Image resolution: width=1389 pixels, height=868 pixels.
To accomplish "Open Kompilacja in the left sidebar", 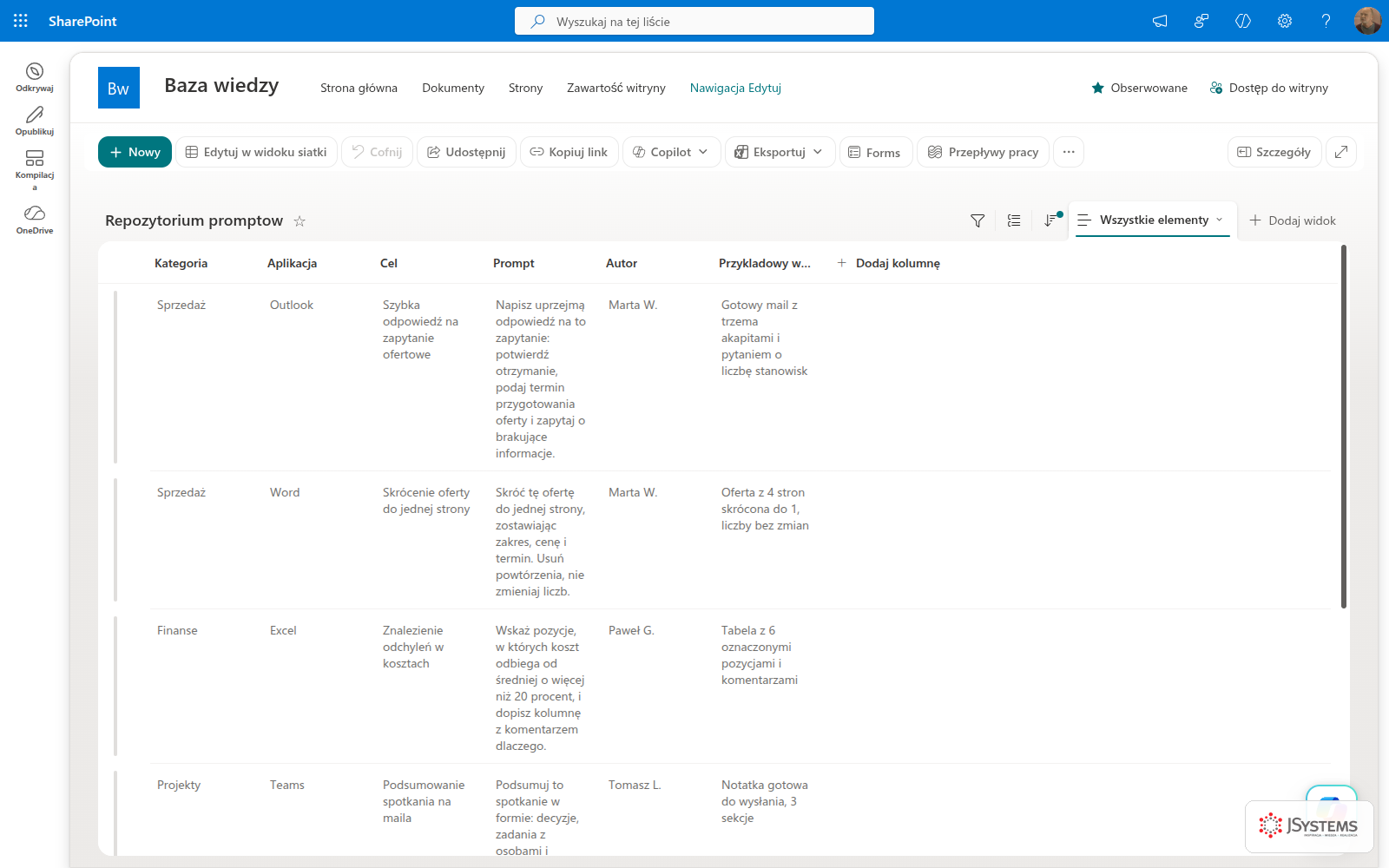I will tap(35, 169).
